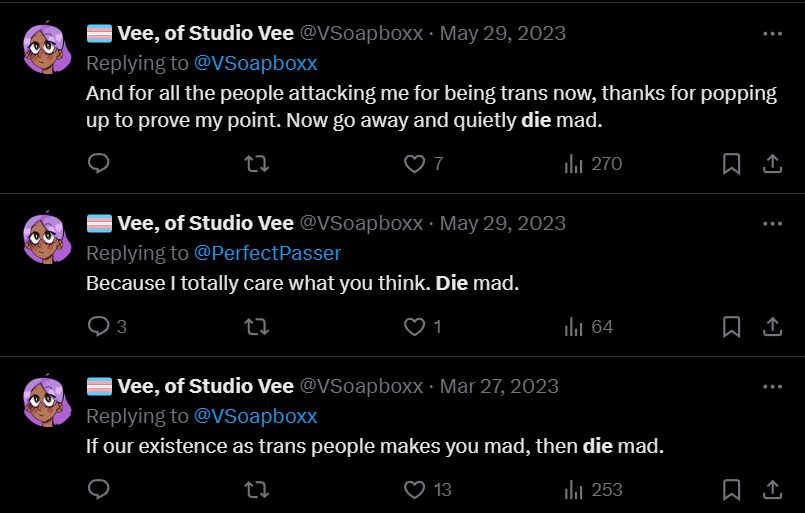Like the tweet with 13 likes

[414, 490]
